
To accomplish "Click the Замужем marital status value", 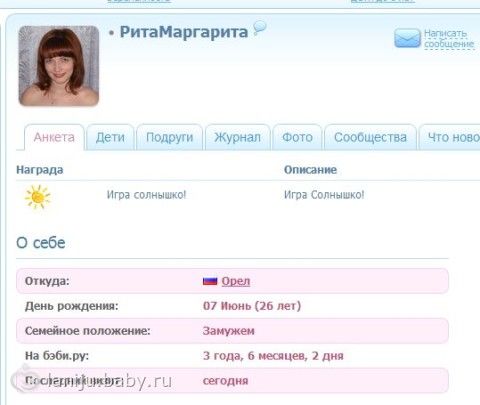I will pyautogui.click(x=229, y=331).
